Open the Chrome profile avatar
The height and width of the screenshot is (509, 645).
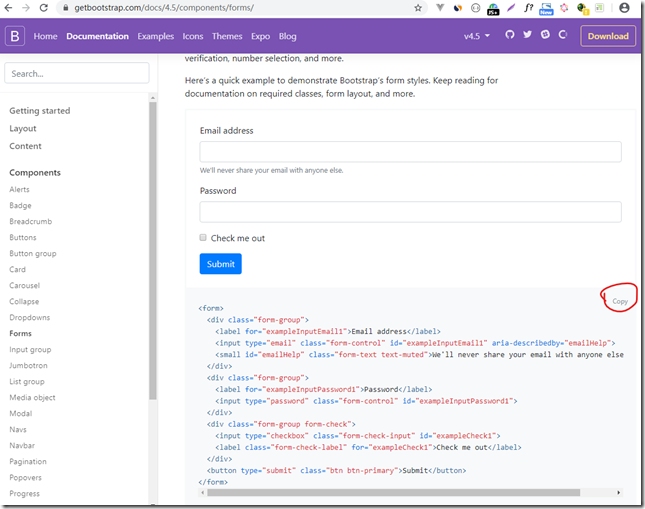pos(624,8)
